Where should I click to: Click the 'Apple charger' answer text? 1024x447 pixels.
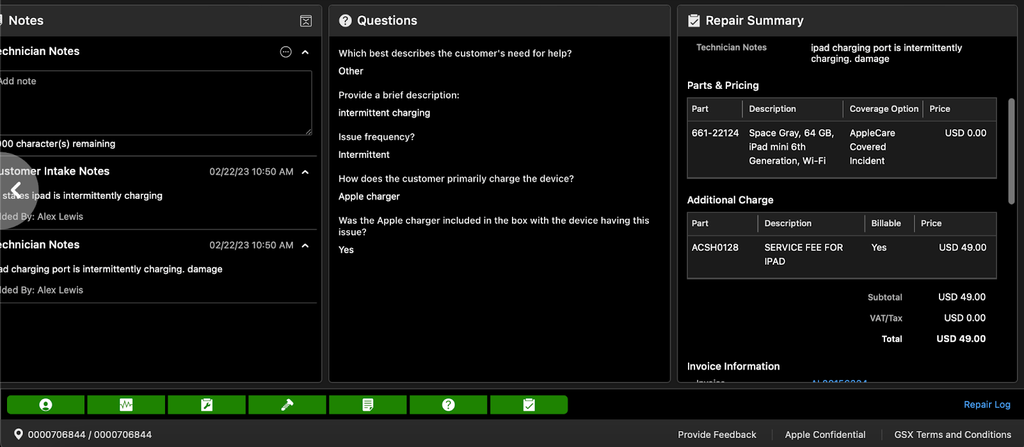click(369, 196)
